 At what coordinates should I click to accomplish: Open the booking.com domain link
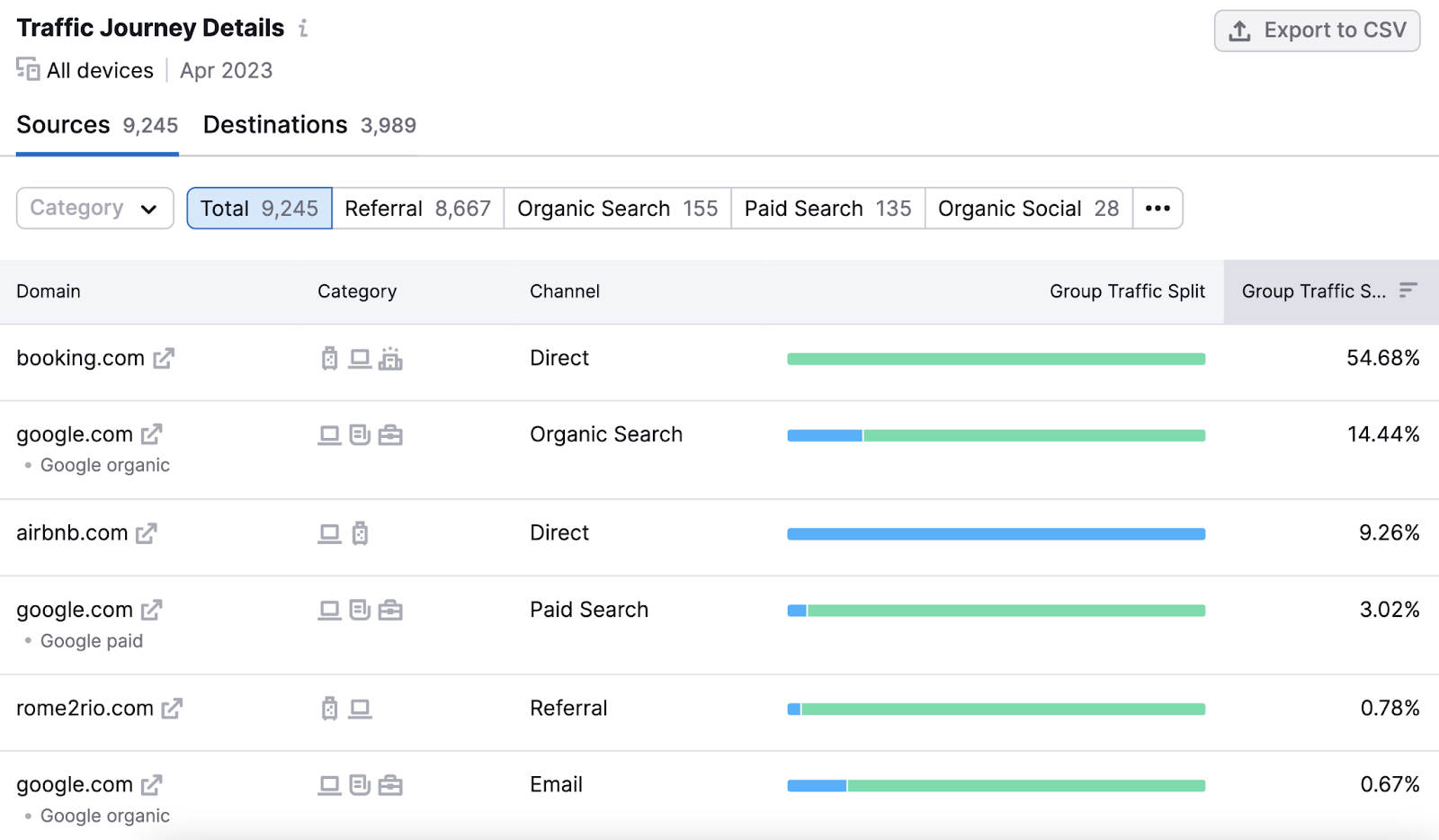tap(80, 358)
